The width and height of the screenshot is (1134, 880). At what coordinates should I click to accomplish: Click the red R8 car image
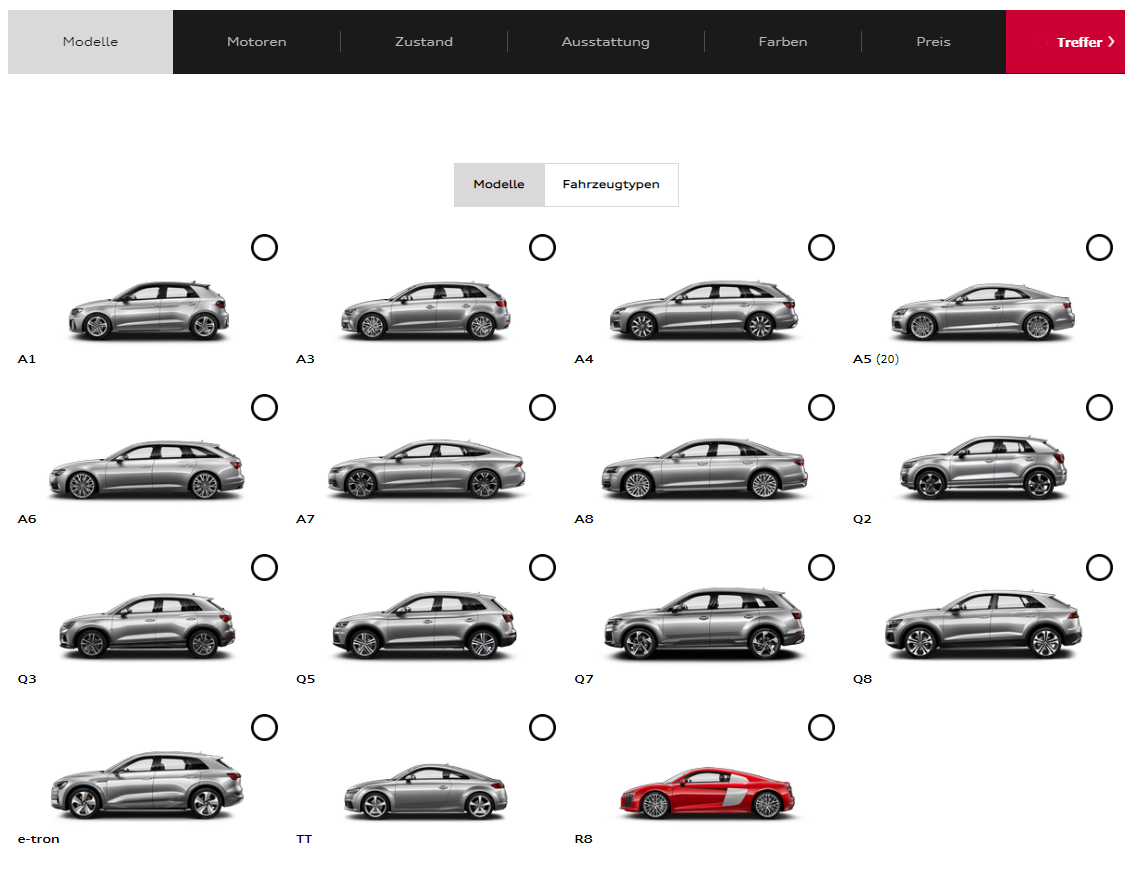(x=707, y=793)
